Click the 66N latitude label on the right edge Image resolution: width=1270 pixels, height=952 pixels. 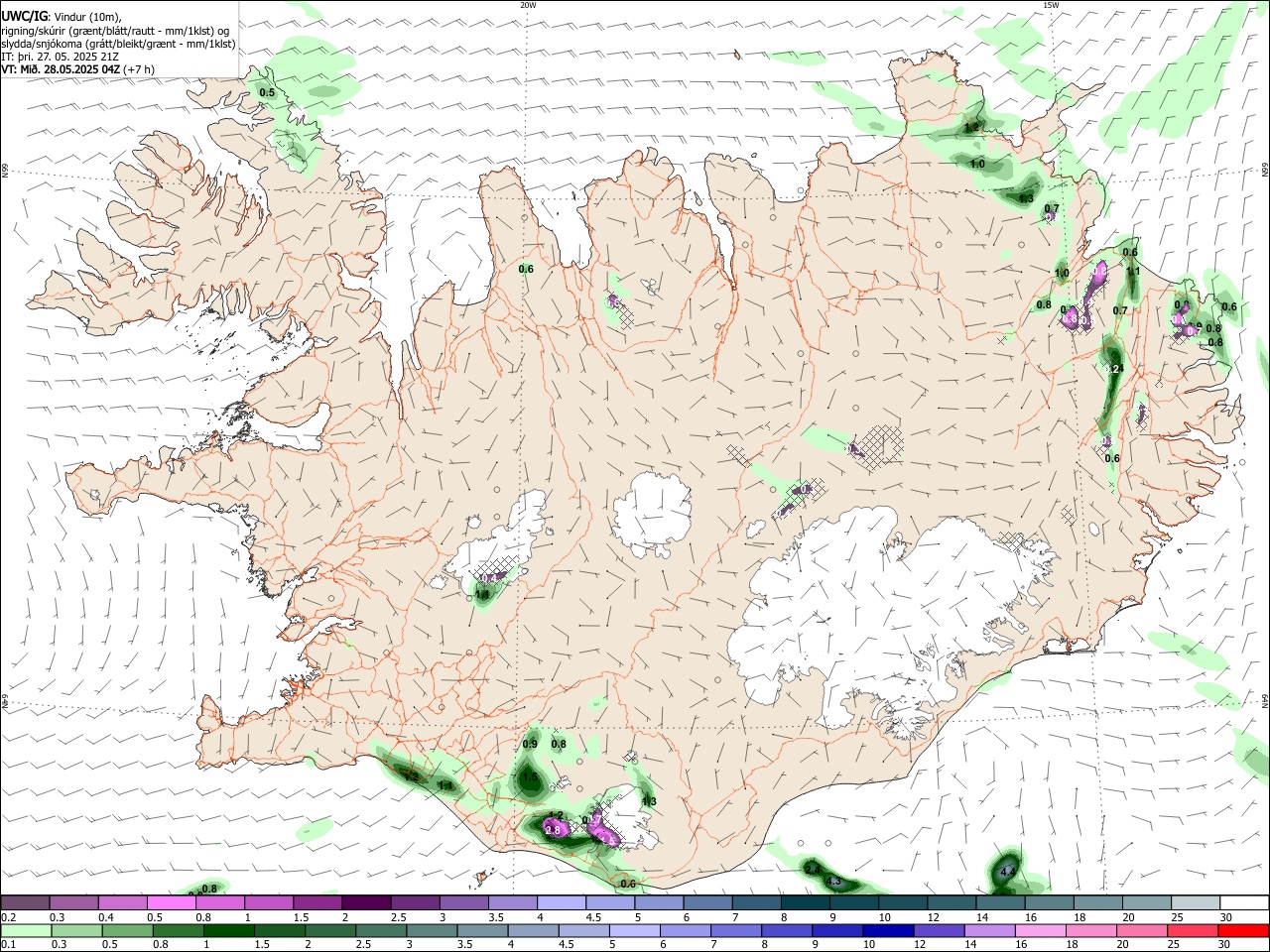[1266, 171]
